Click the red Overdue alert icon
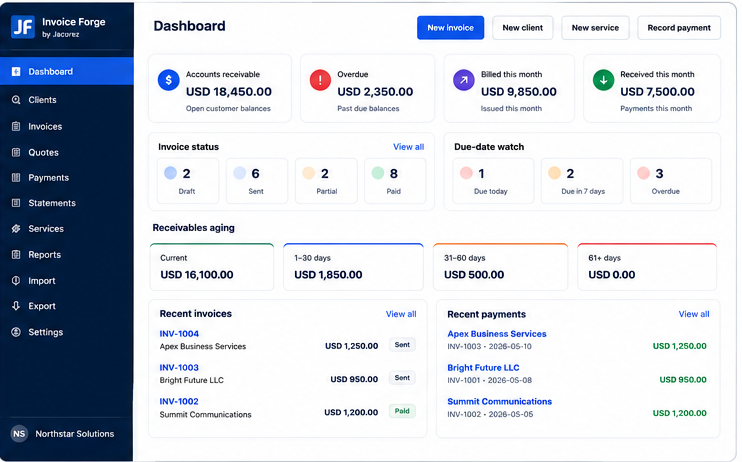This screenshot has height=462, width=742. [320, 80]
